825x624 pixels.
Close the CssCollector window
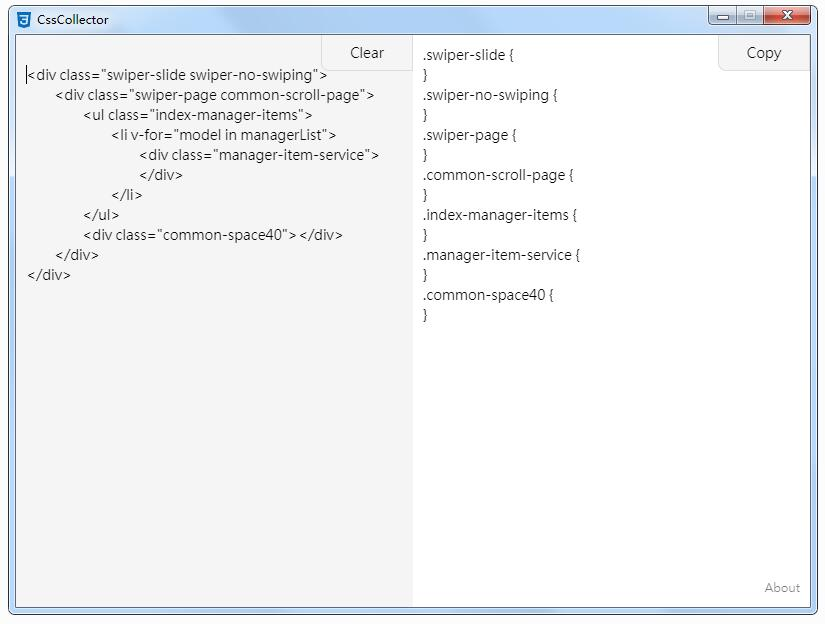(787, 16)
